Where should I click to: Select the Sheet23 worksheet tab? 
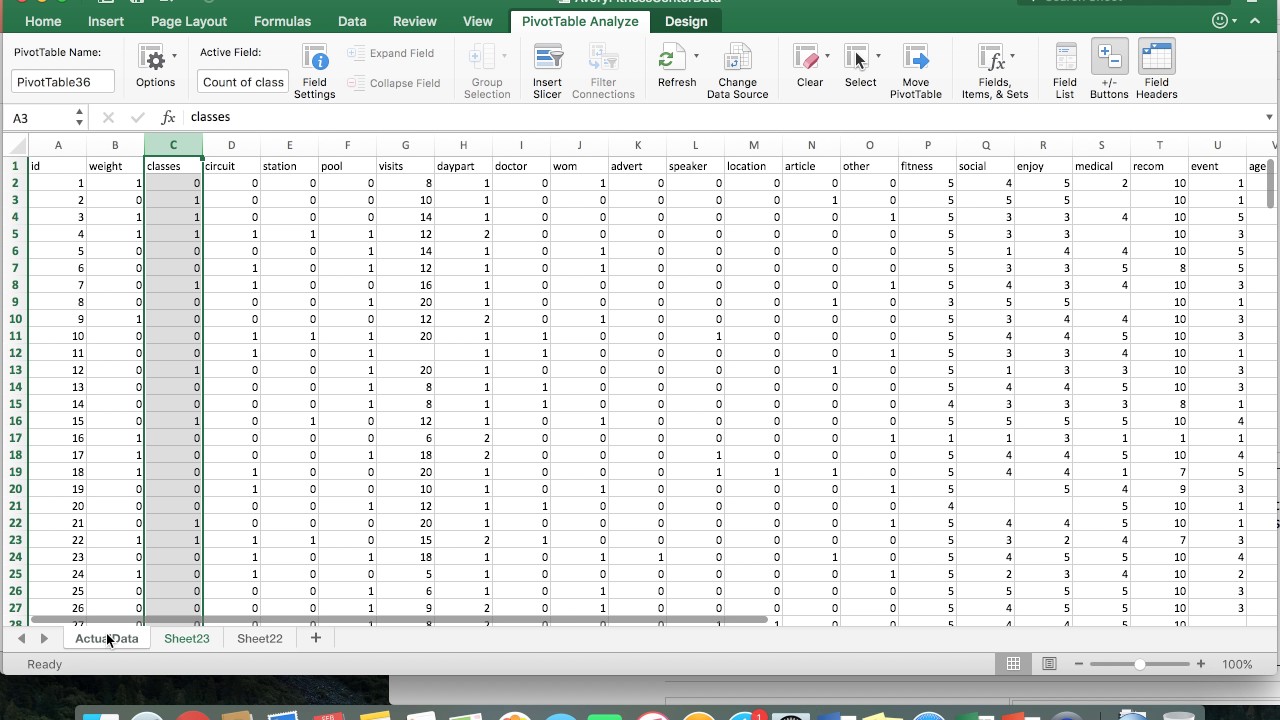[187, 638]
